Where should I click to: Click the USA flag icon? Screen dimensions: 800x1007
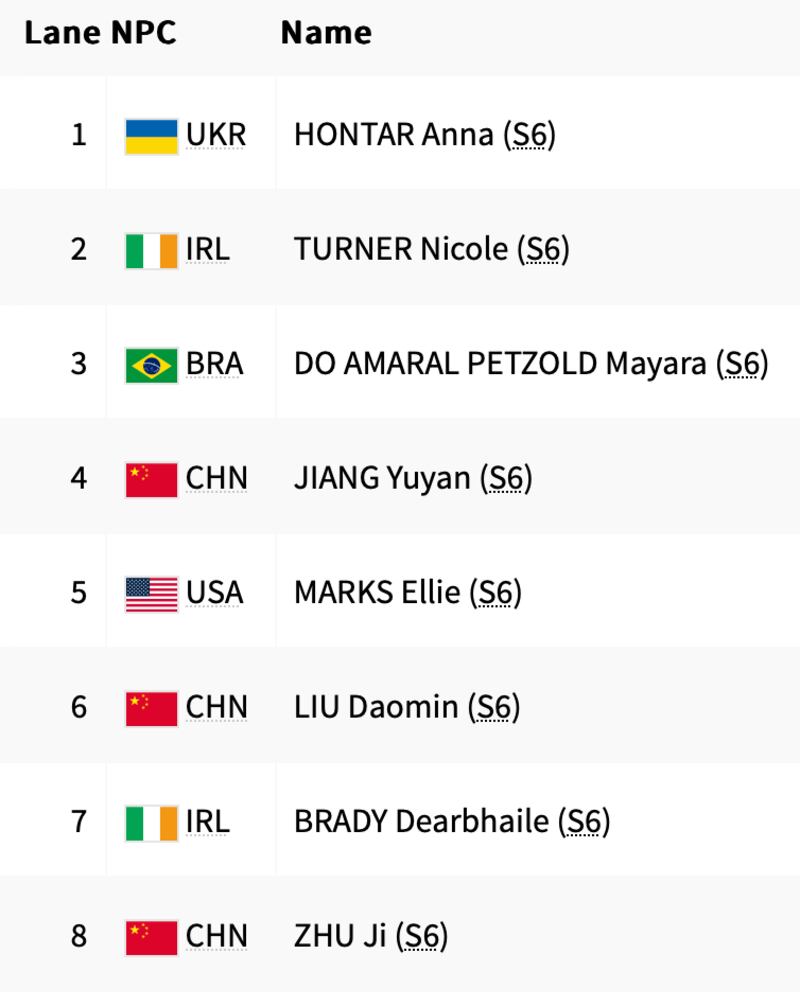151,593
